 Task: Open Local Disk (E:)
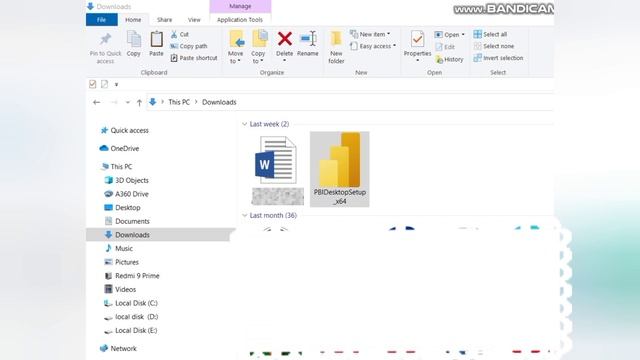pyautogui.click(x=131, y=330)
